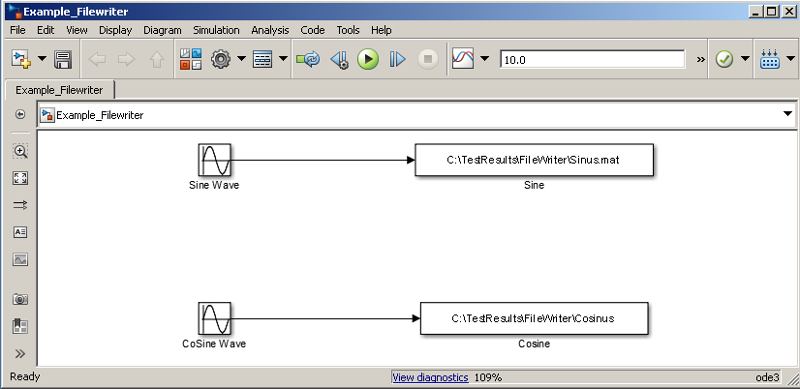The height and width of the screenshot is (389, 800).
Task: Save the model with floppy disk icon
Action: pyautogui.click(x=63, y=60)
